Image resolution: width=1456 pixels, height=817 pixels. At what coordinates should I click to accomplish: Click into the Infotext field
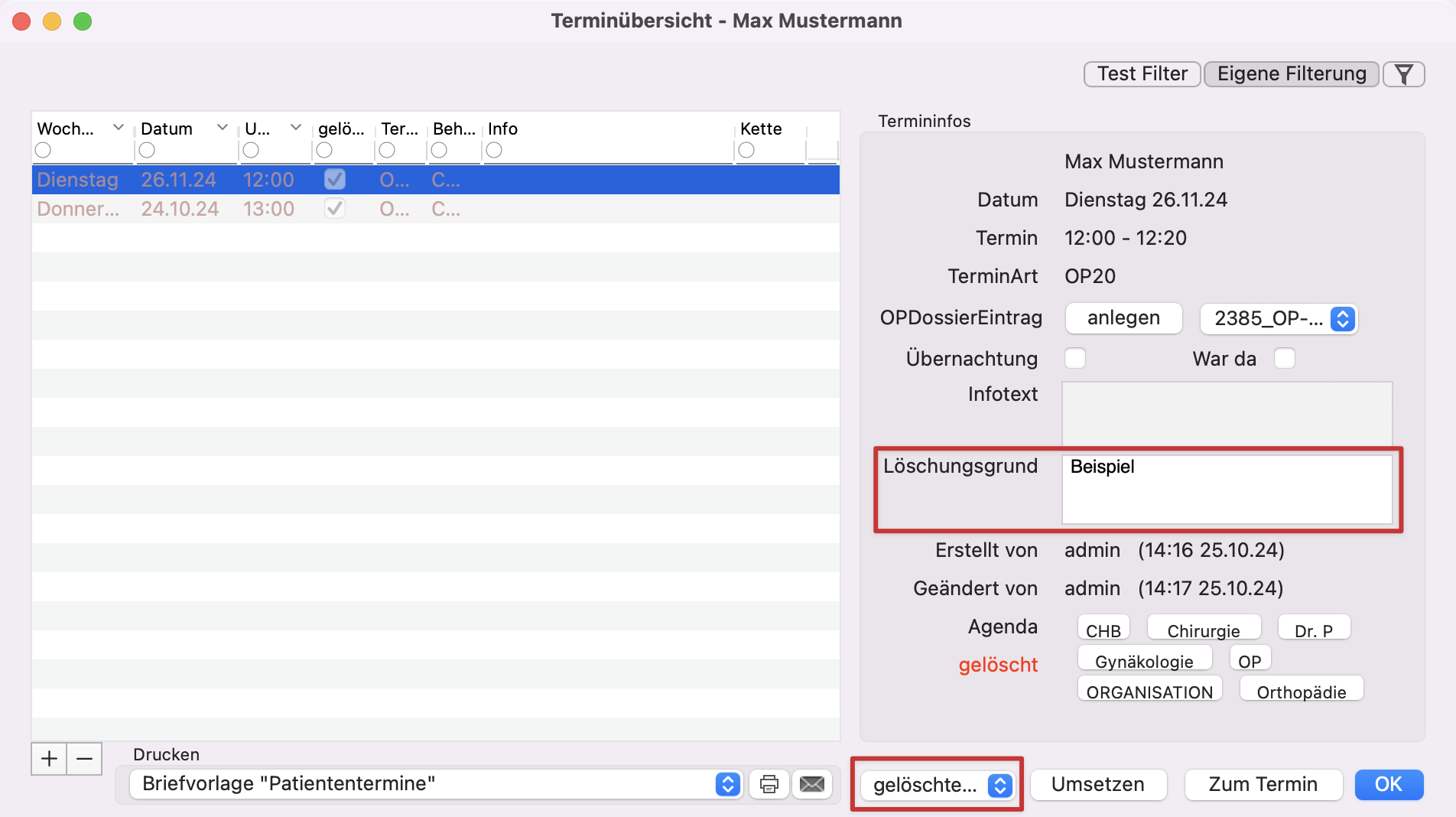point(1227,414)
